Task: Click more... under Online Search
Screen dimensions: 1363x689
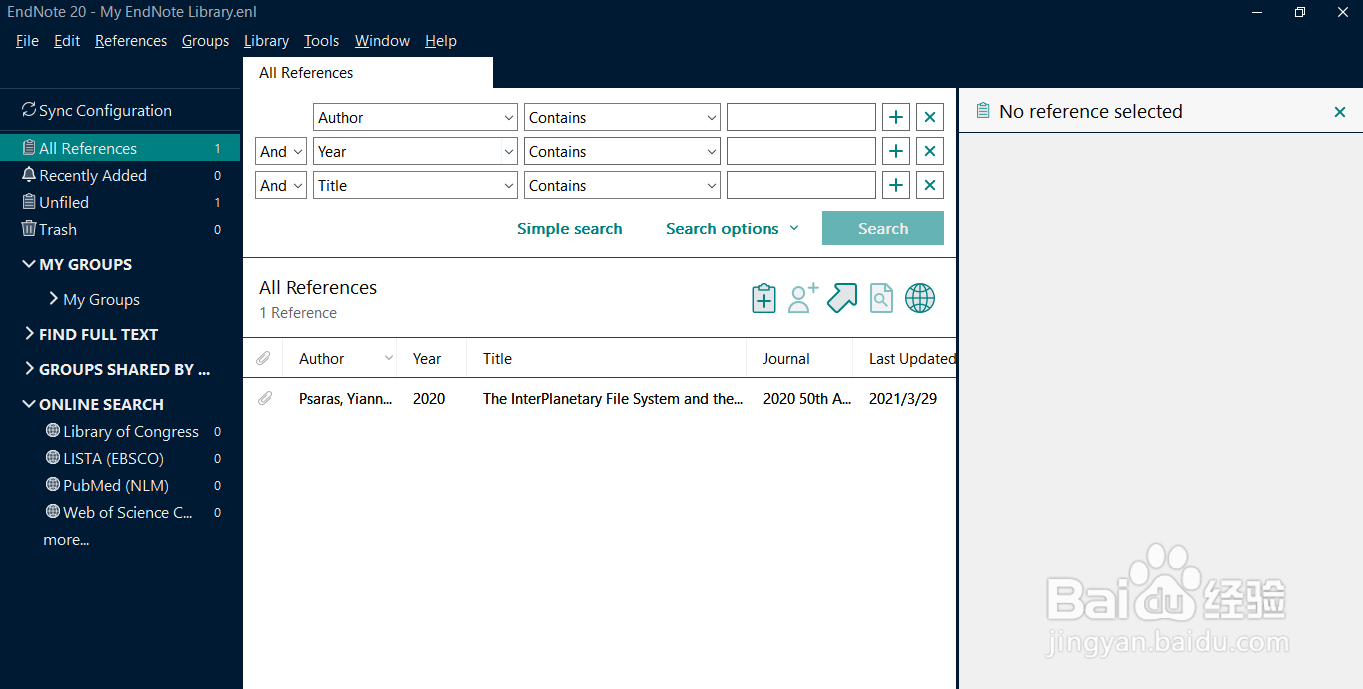Action: (66, 540)
